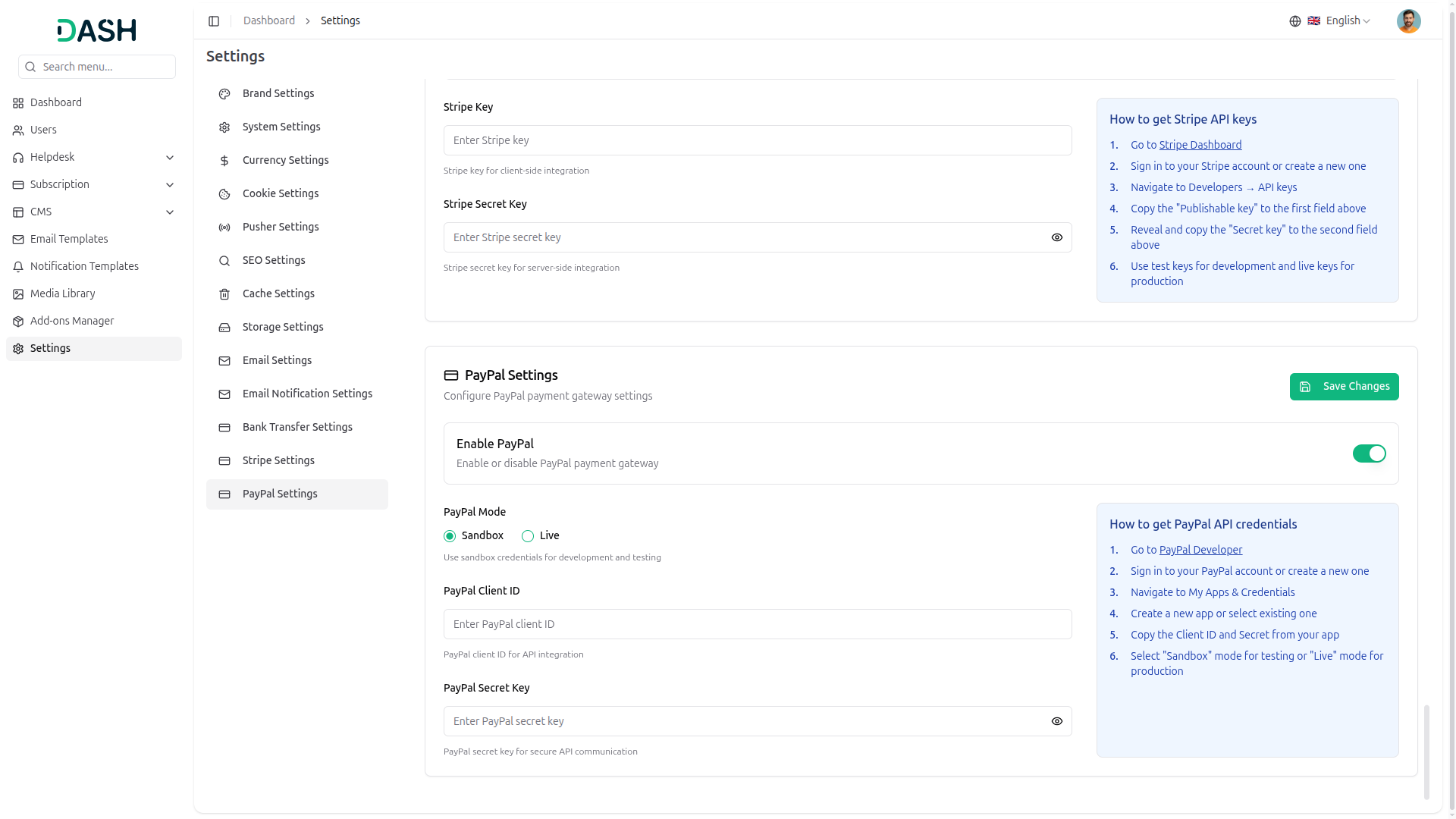Open the Media Library menu item
The image size is (1456, 819).
pos(62,293)
